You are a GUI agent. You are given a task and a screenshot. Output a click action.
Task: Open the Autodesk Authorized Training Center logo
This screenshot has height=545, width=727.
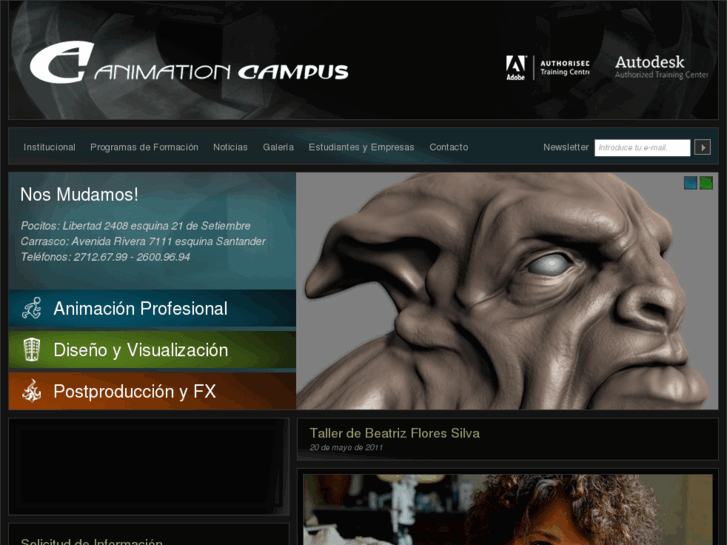click(662, 67)
